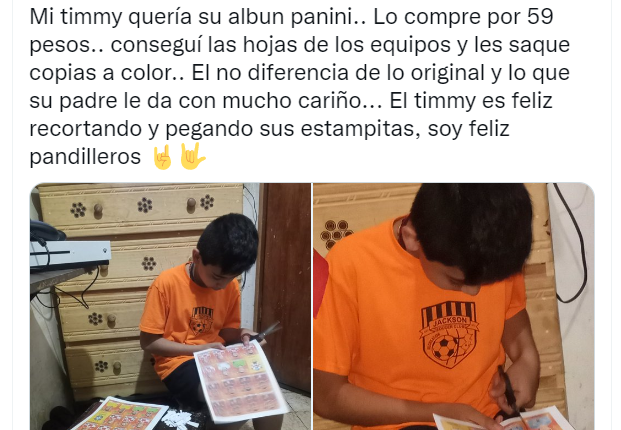Click the paper cut scraps on floor in left photo
621x430 pixels.
click(177, 420)
